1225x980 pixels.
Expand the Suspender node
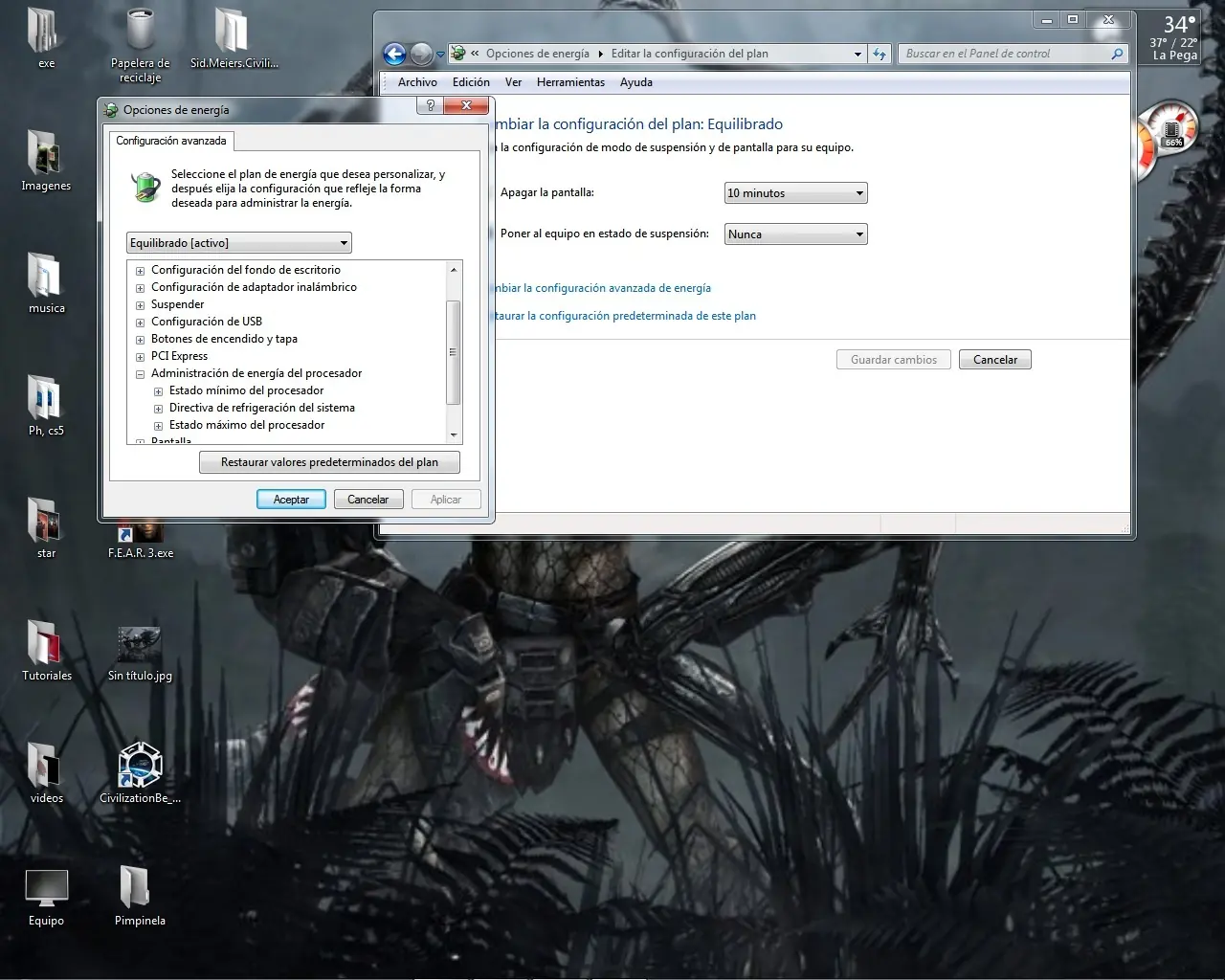click(141, 305)
